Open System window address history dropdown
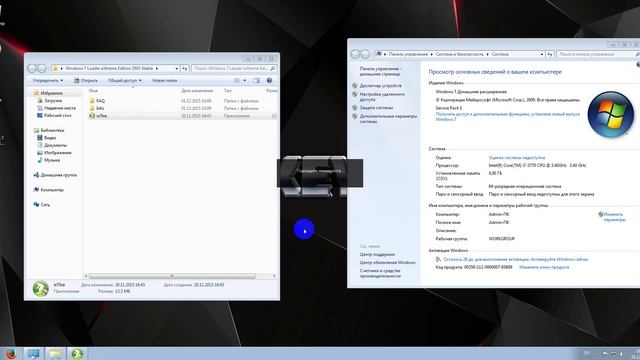 pos(542,54)
